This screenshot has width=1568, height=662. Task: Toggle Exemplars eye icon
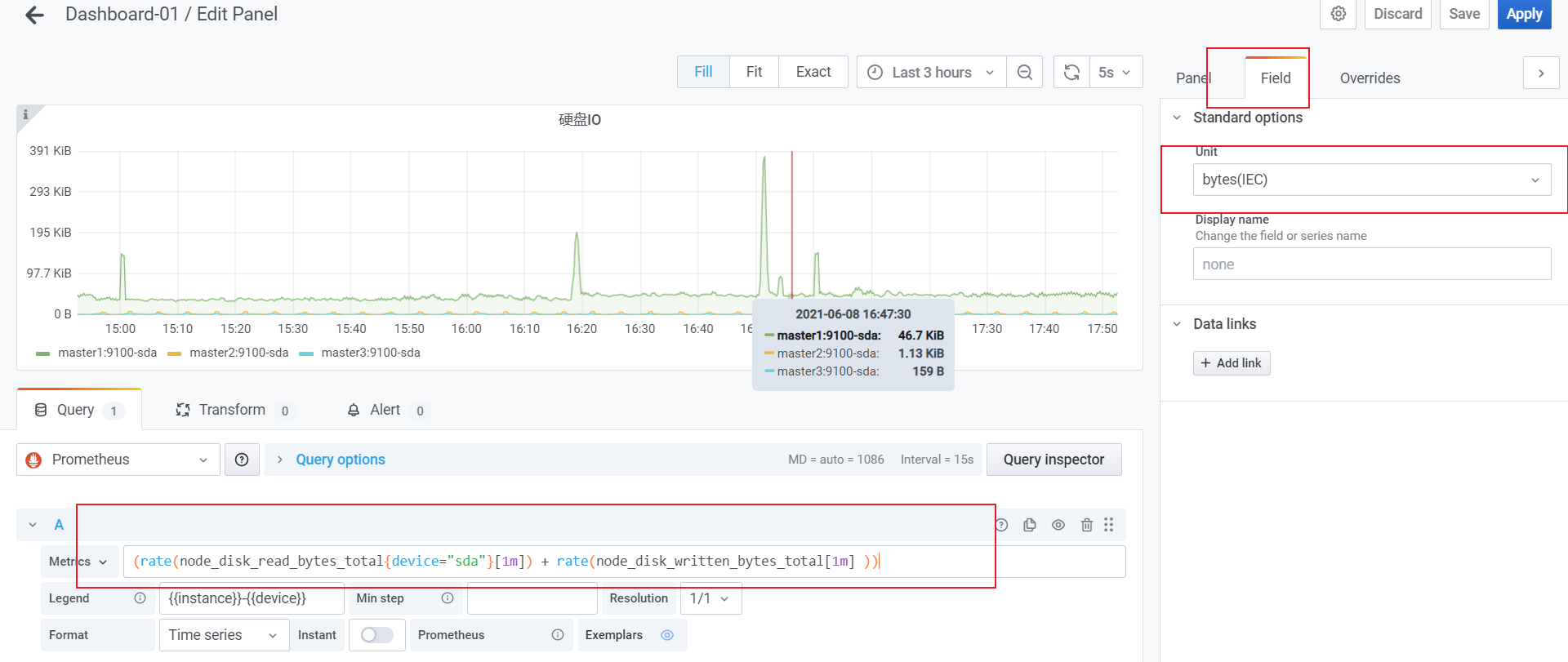point(667,635)
